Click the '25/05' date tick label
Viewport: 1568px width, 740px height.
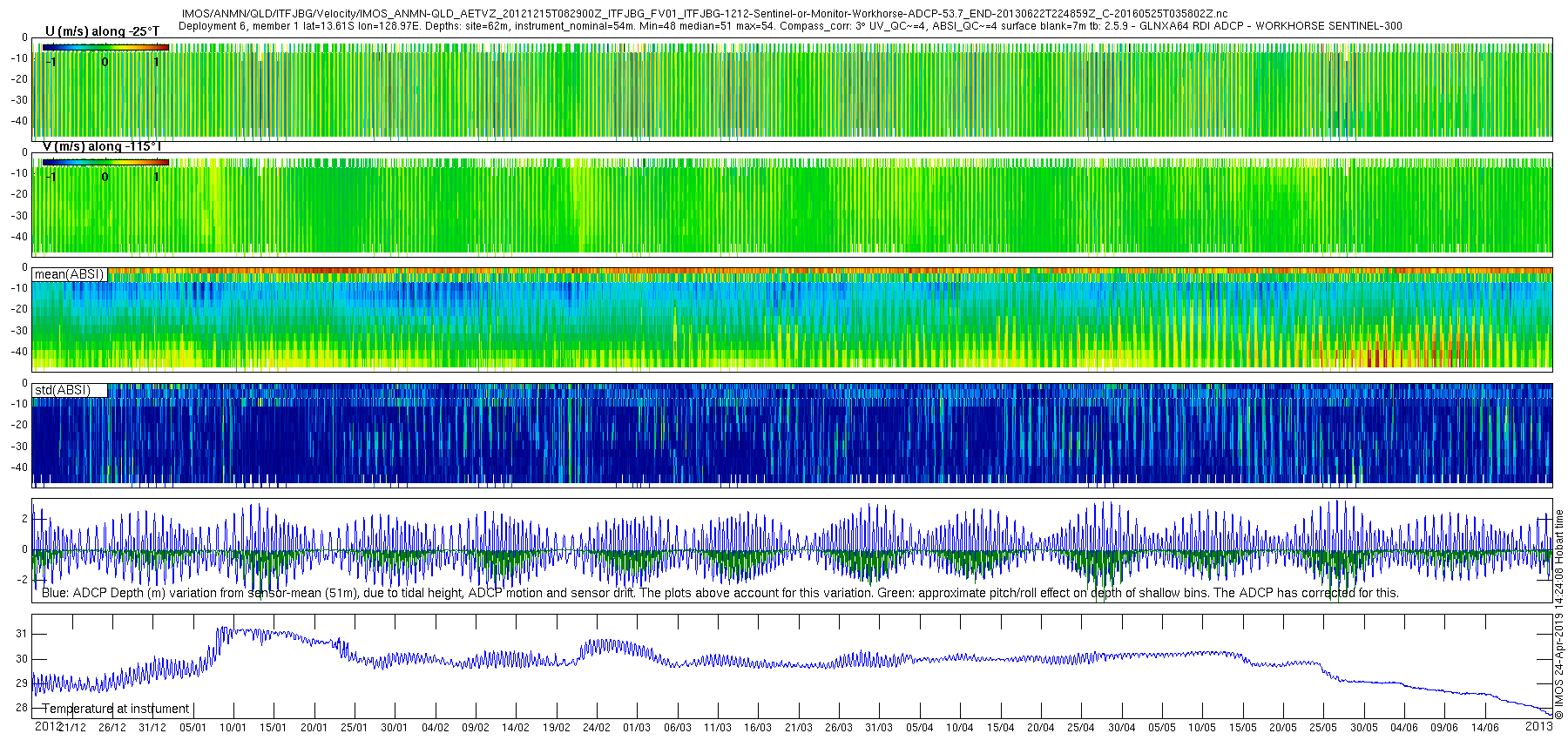(x=1323, y=728)
